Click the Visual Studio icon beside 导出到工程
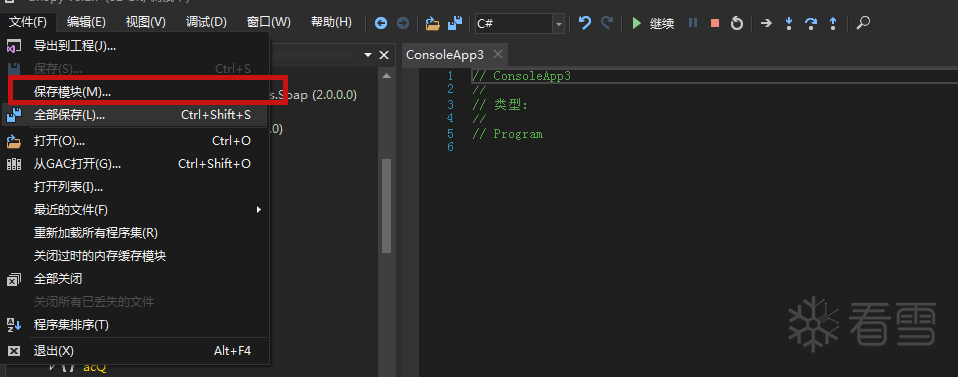The height and width of the screenshot is (377, 958). [x=13, y=45]
